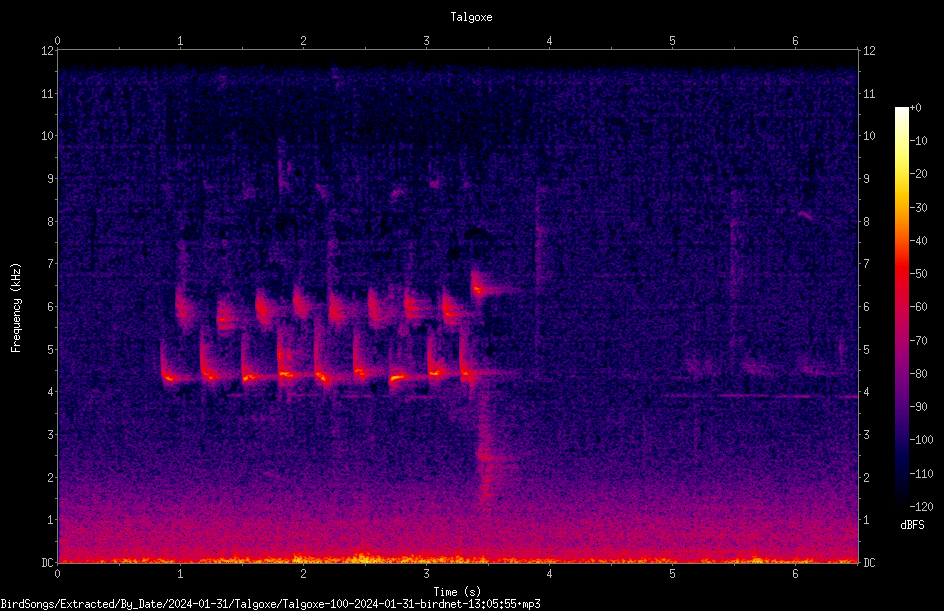Viewport: 944px width, 611px height.
Task: Click the file path text at the bottom
Action: (270, 604)
